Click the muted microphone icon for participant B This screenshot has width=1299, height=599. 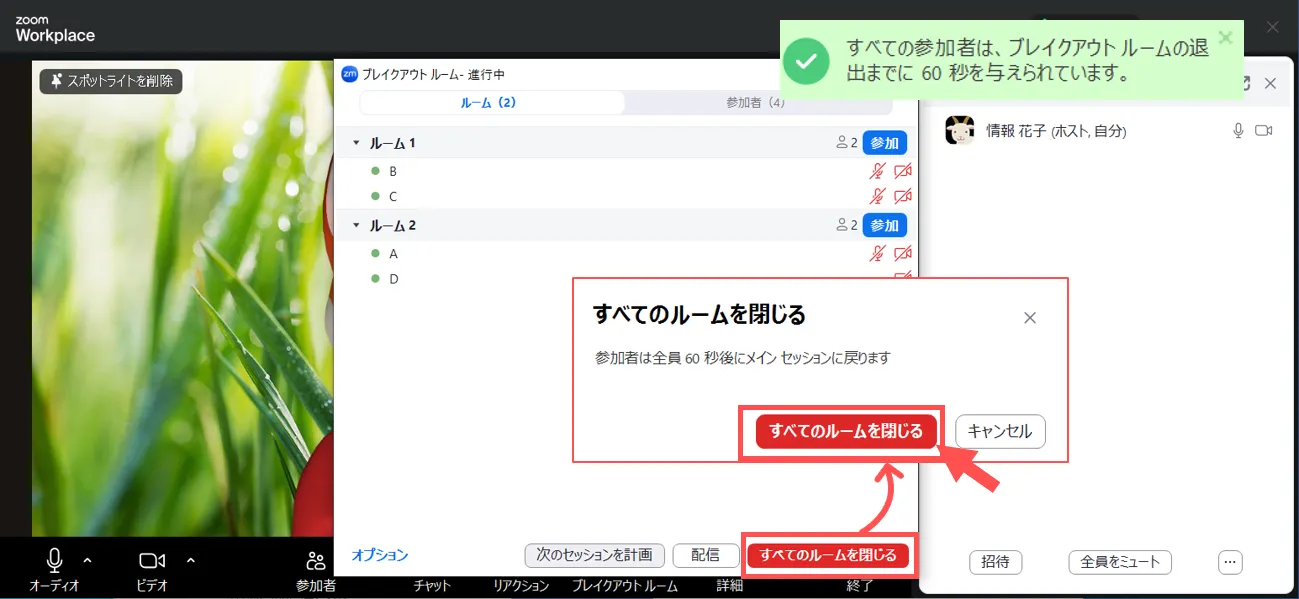pos(877,171)
